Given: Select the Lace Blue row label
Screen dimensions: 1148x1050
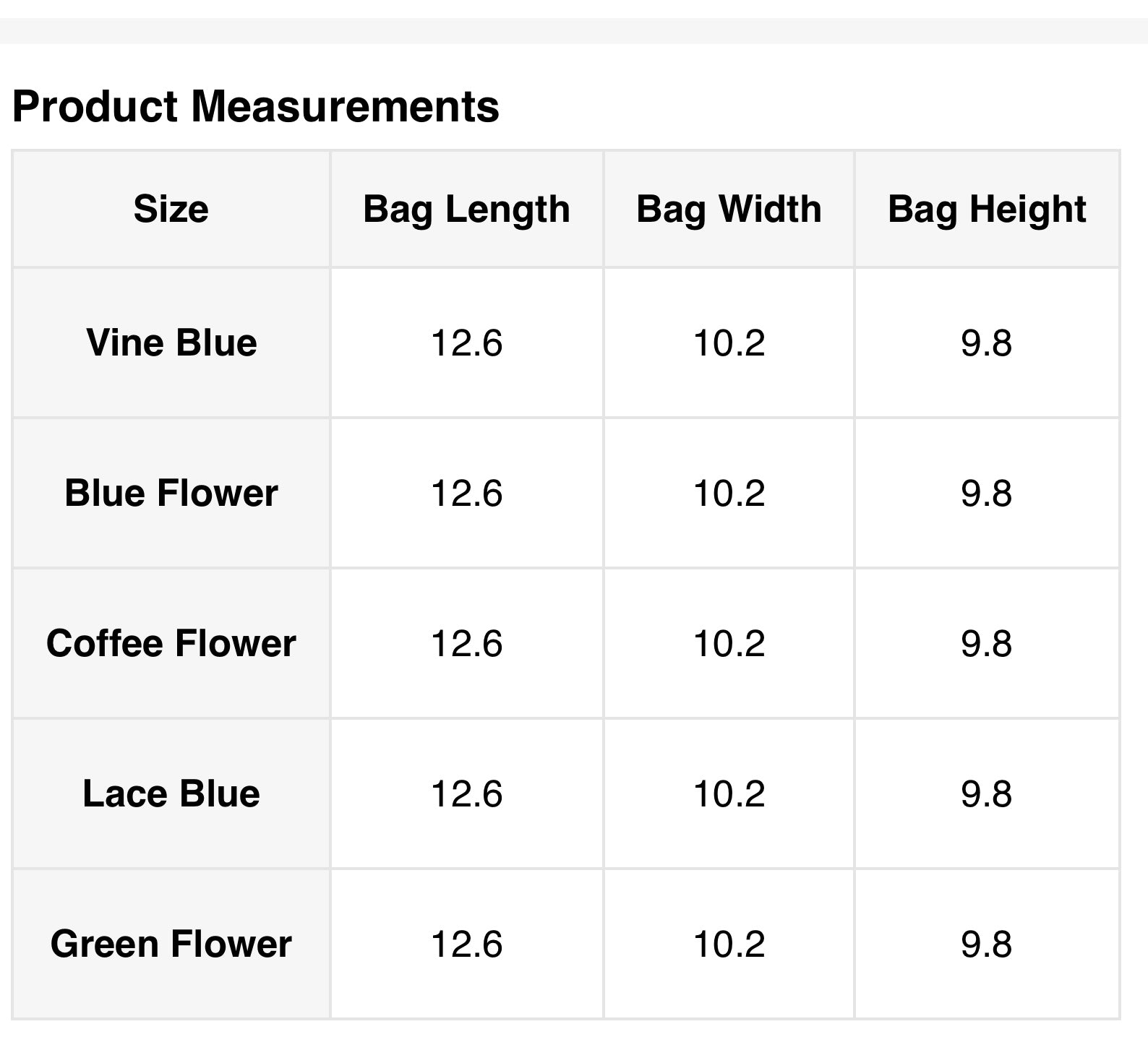Looking at the screenshot, I should (171, 793).
